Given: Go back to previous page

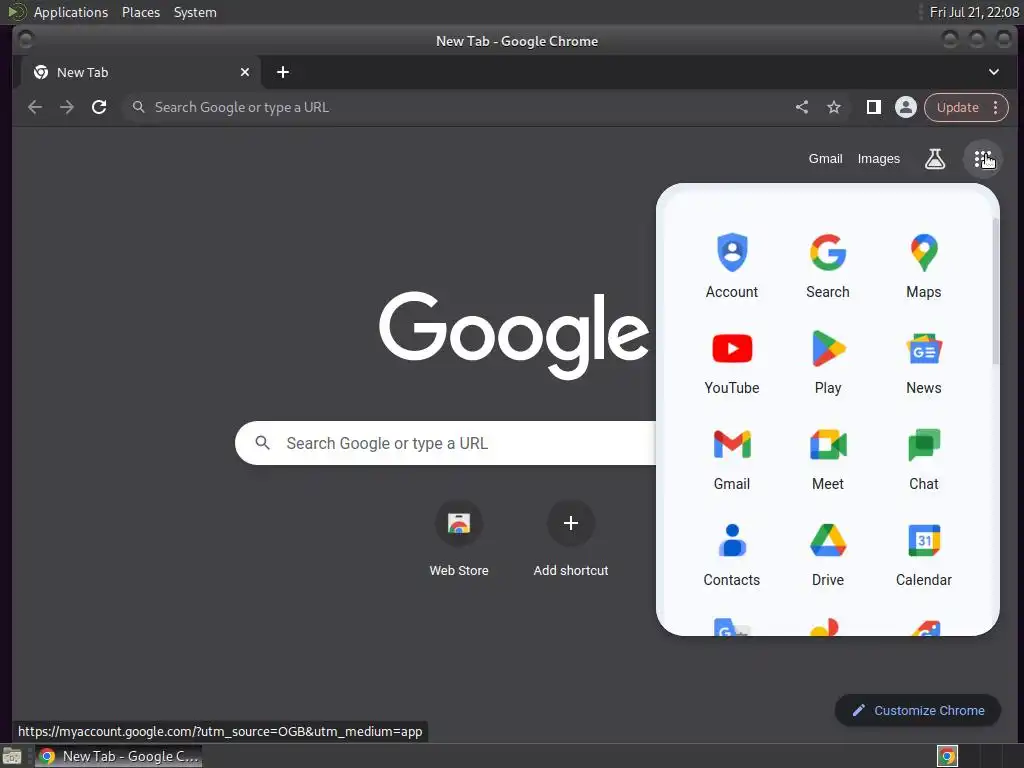Looking at the screenshot, I should point(35,107).
